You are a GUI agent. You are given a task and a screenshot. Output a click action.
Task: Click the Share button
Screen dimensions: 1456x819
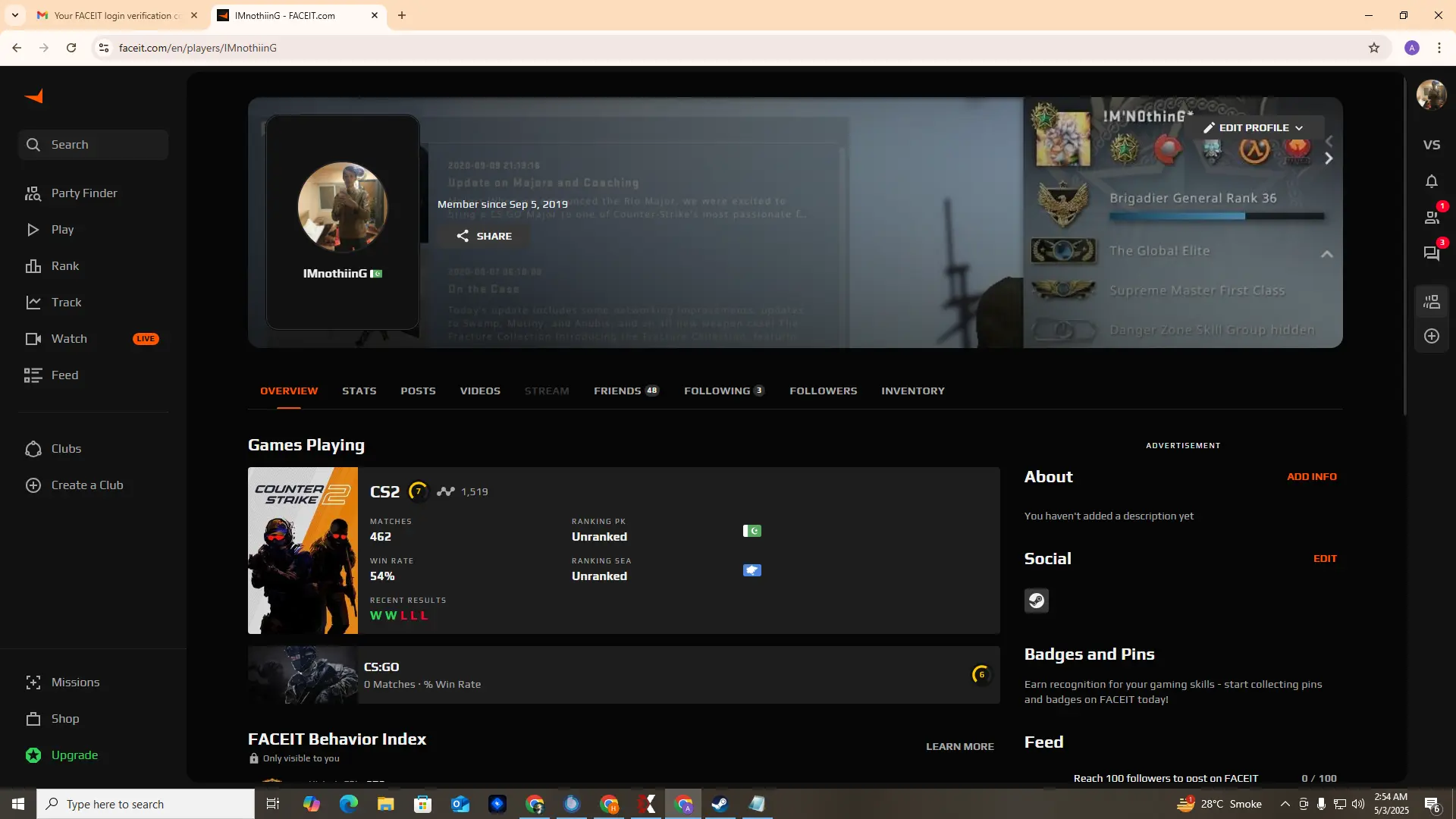coord(484,236)
